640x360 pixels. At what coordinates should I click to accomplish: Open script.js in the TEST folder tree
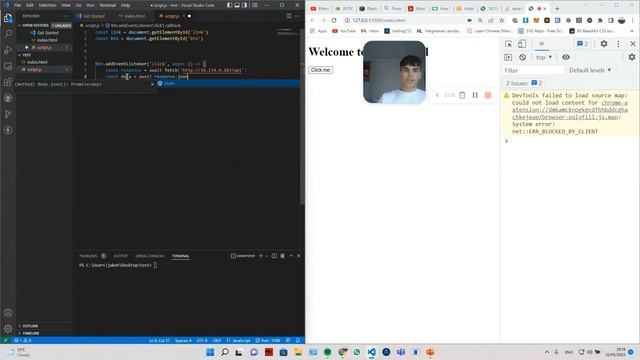[x=34, y=69]
